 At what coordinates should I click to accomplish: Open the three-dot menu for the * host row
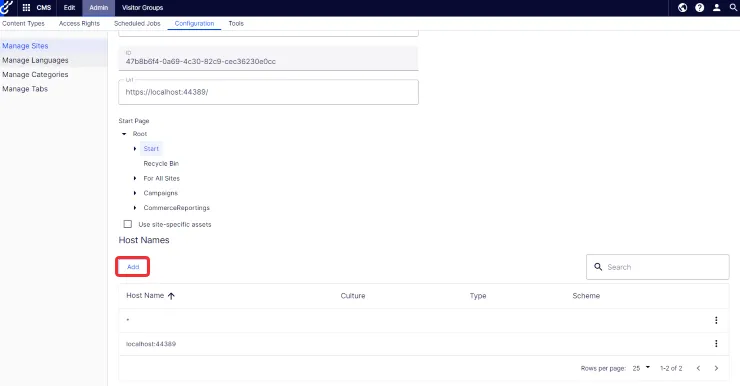click(x=716, y=320)
